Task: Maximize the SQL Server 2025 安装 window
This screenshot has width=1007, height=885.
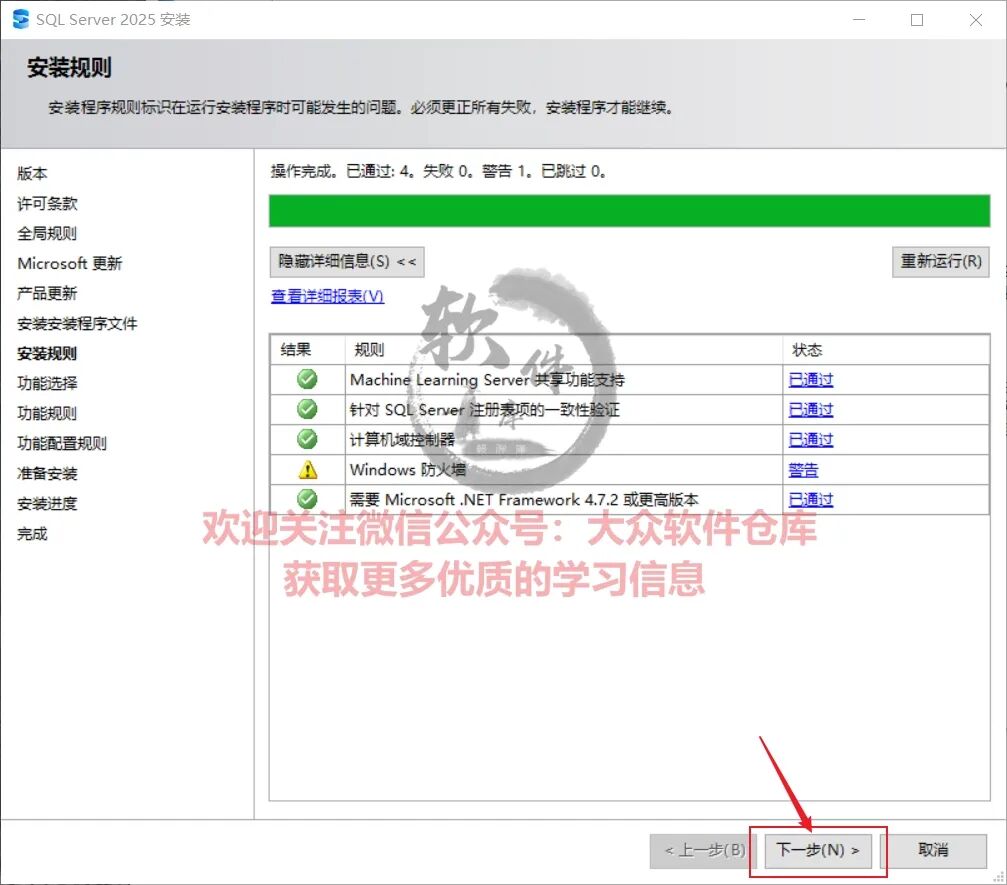Action: (917, 20)
